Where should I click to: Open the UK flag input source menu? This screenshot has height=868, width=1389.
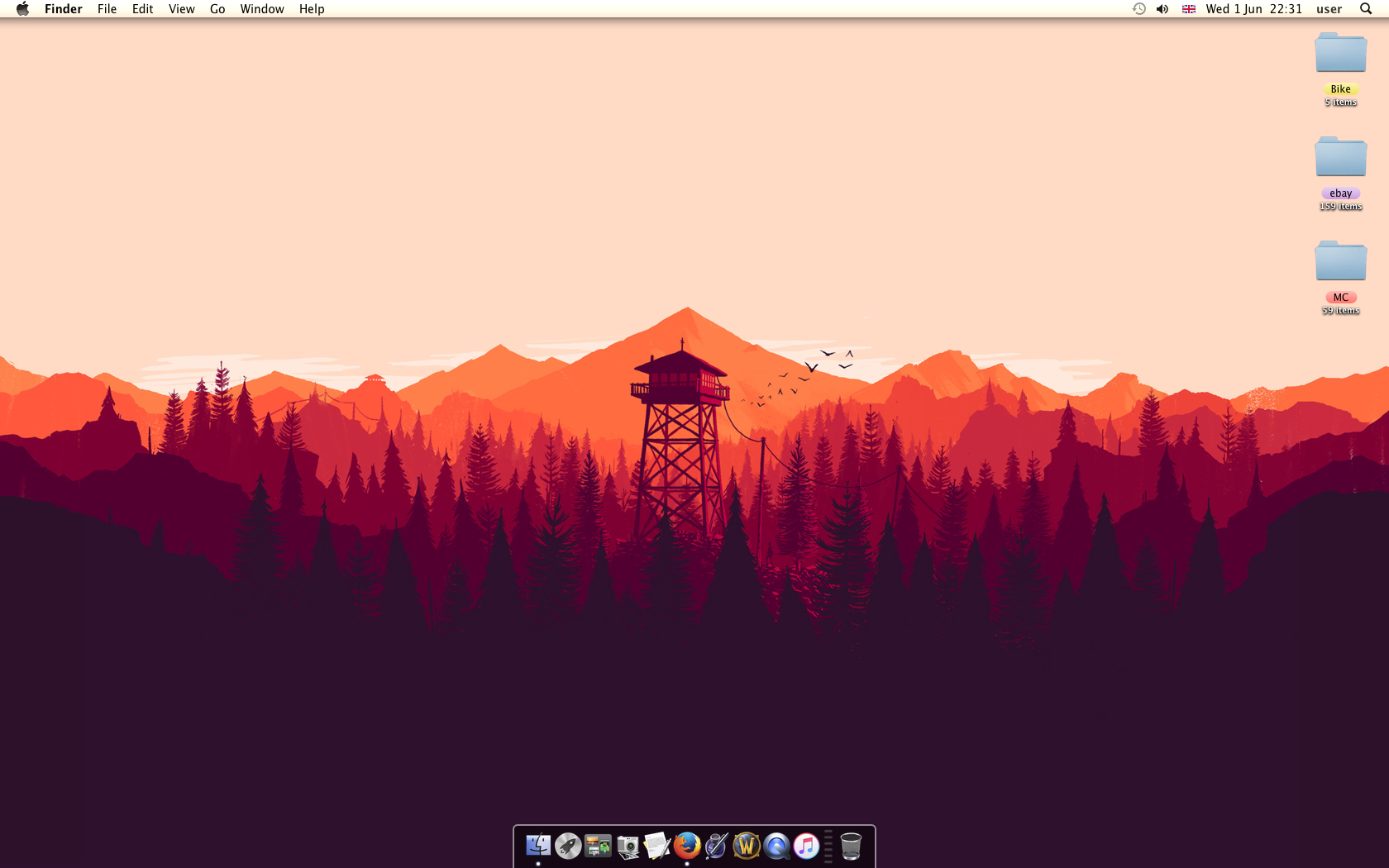tap(1189, 9)
